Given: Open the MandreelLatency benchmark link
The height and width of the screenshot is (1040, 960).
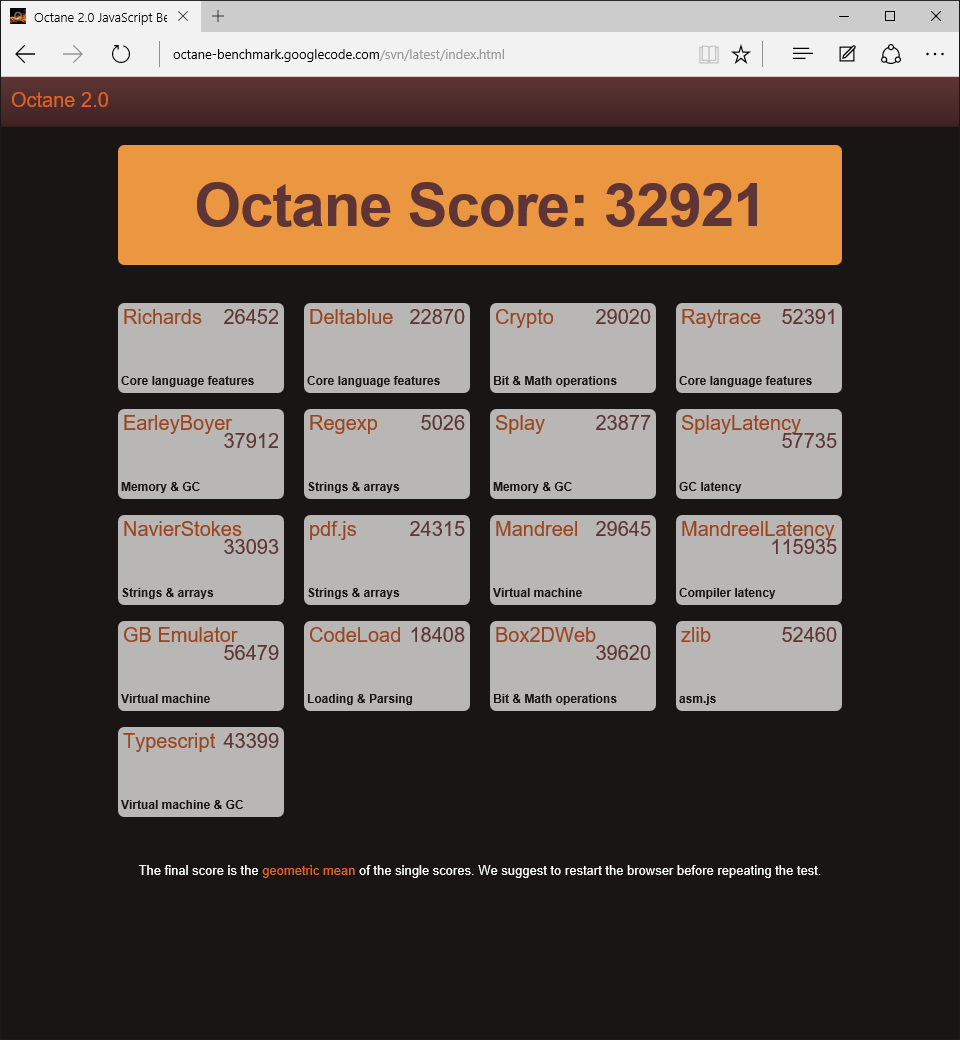Looking at the screenshot, I should tap(757, 529).
